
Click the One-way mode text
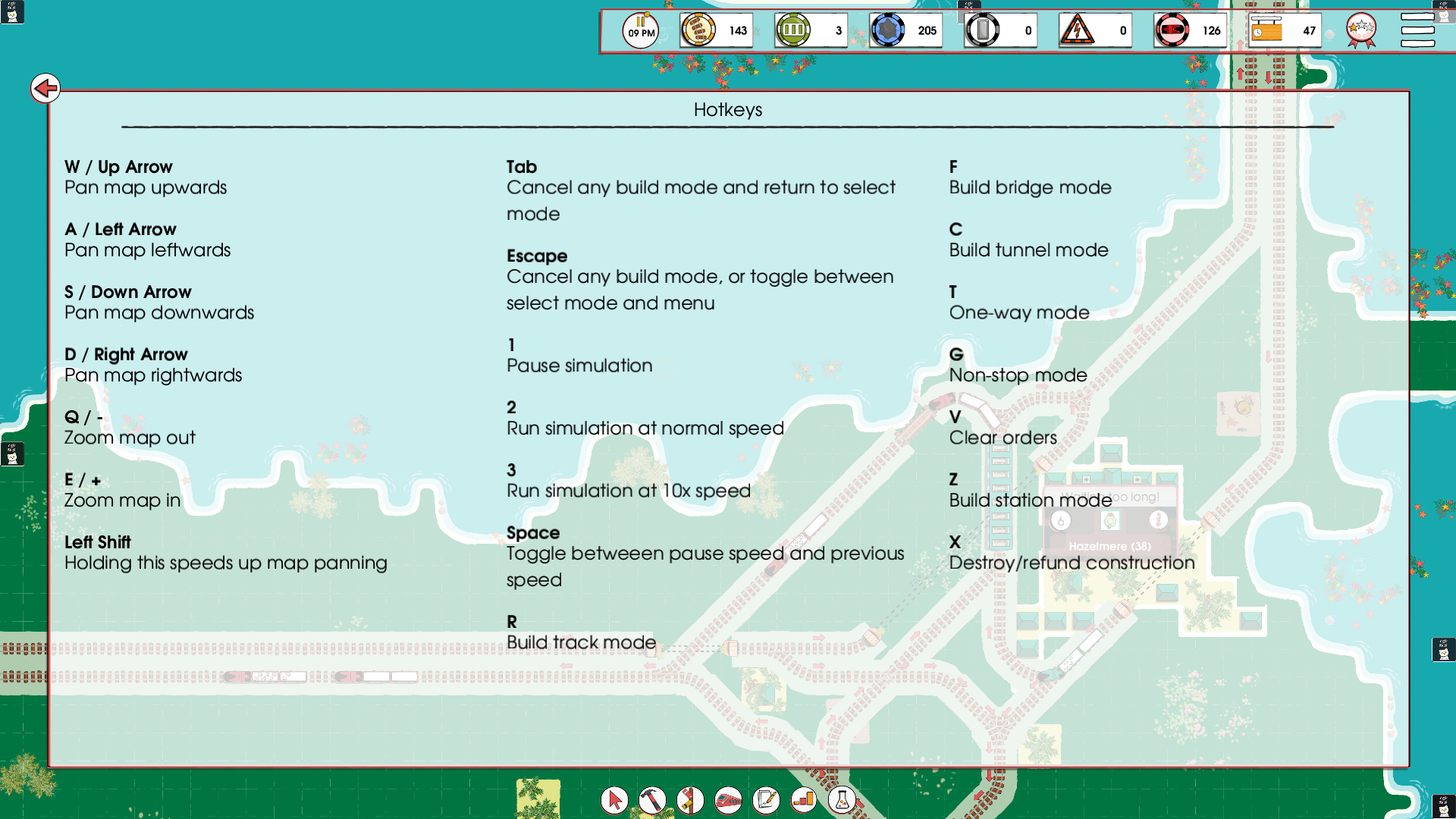(1019, 313)
